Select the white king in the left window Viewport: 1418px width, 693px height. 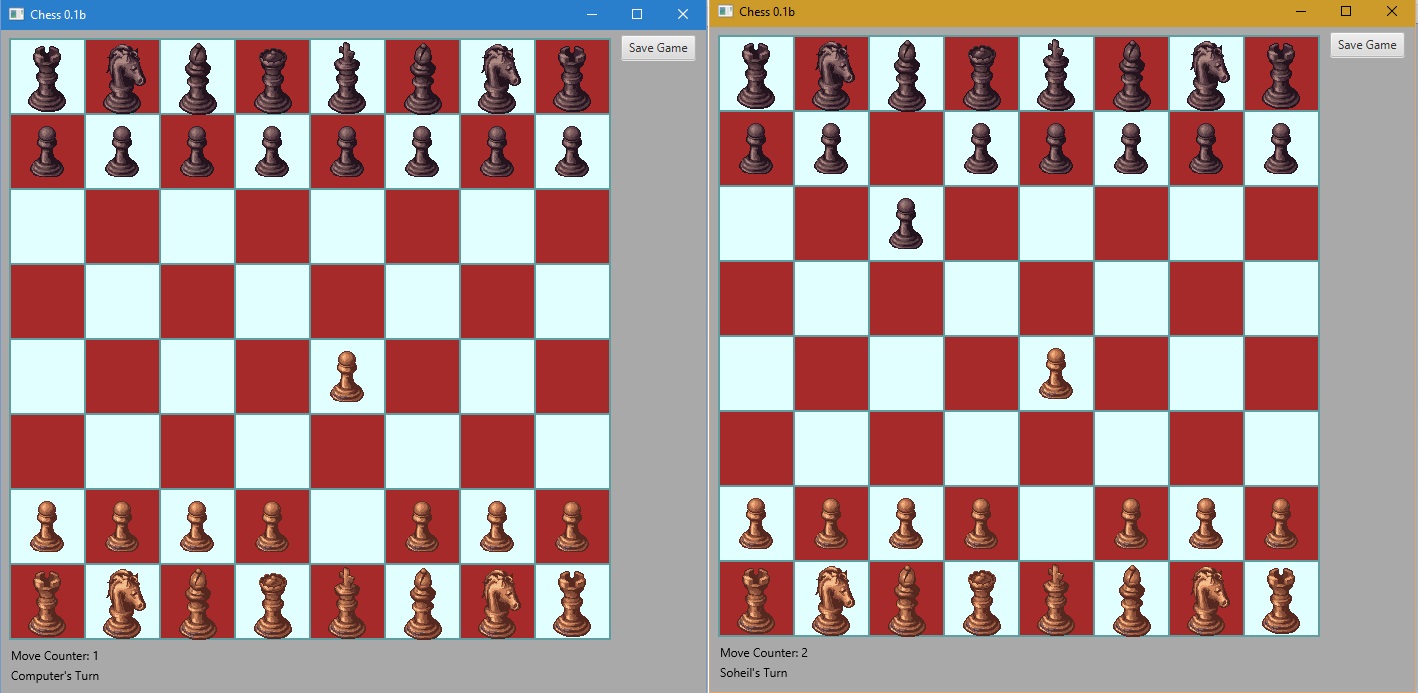(347, 603)
